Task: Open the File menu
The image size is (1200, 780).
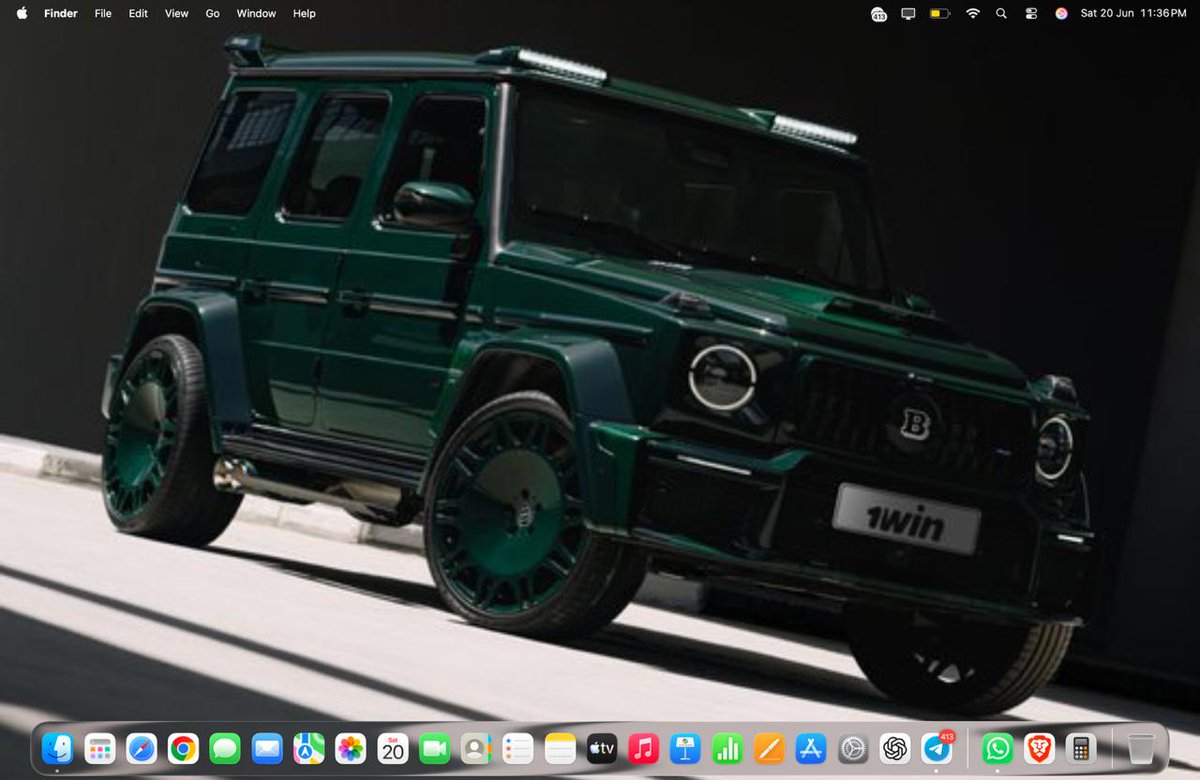Action: [x=103, y=13]
